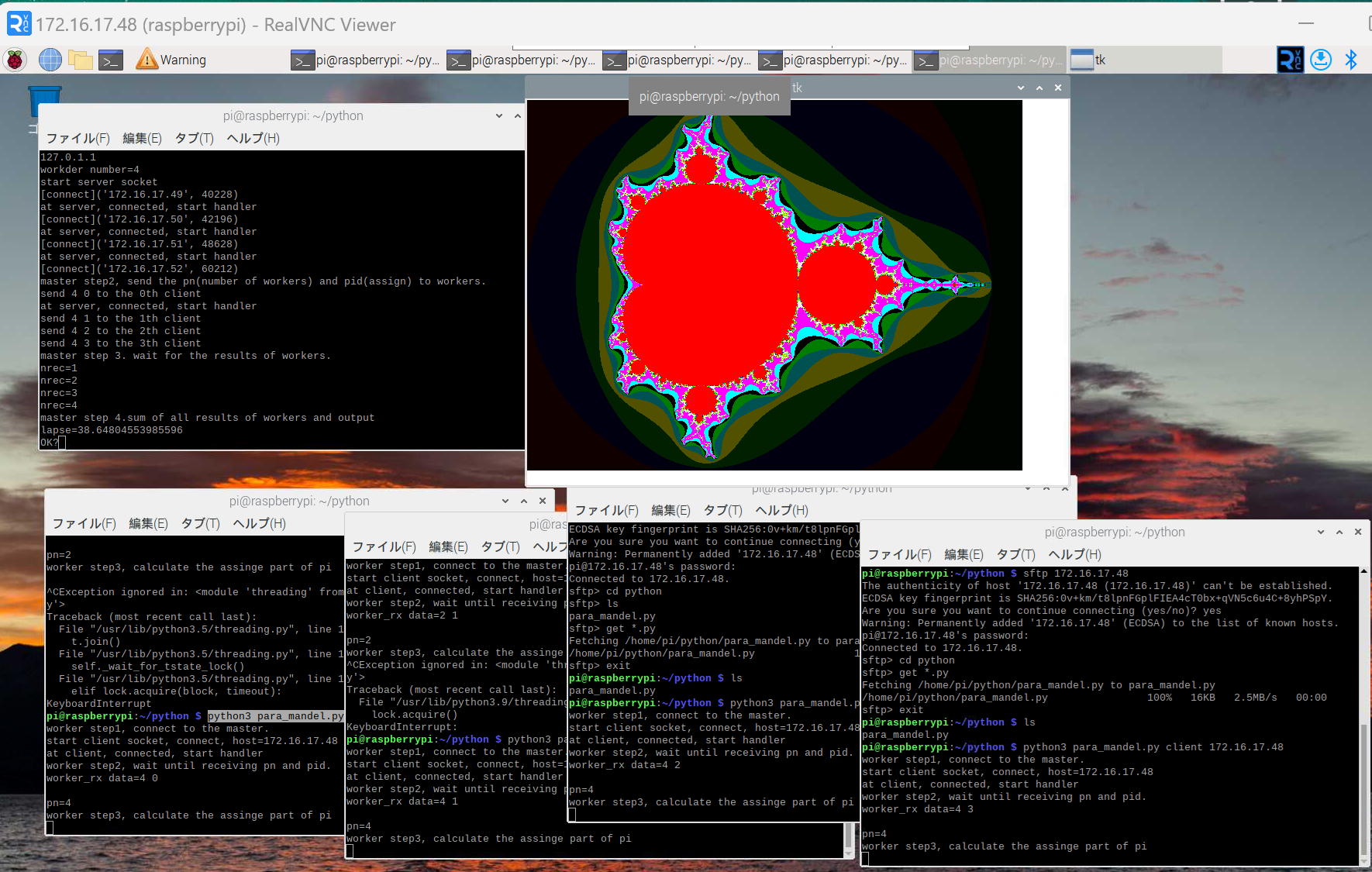1372x872 pixels.
Task: Open the Raspberry Pi applications menu
Action: coord(15,60)
